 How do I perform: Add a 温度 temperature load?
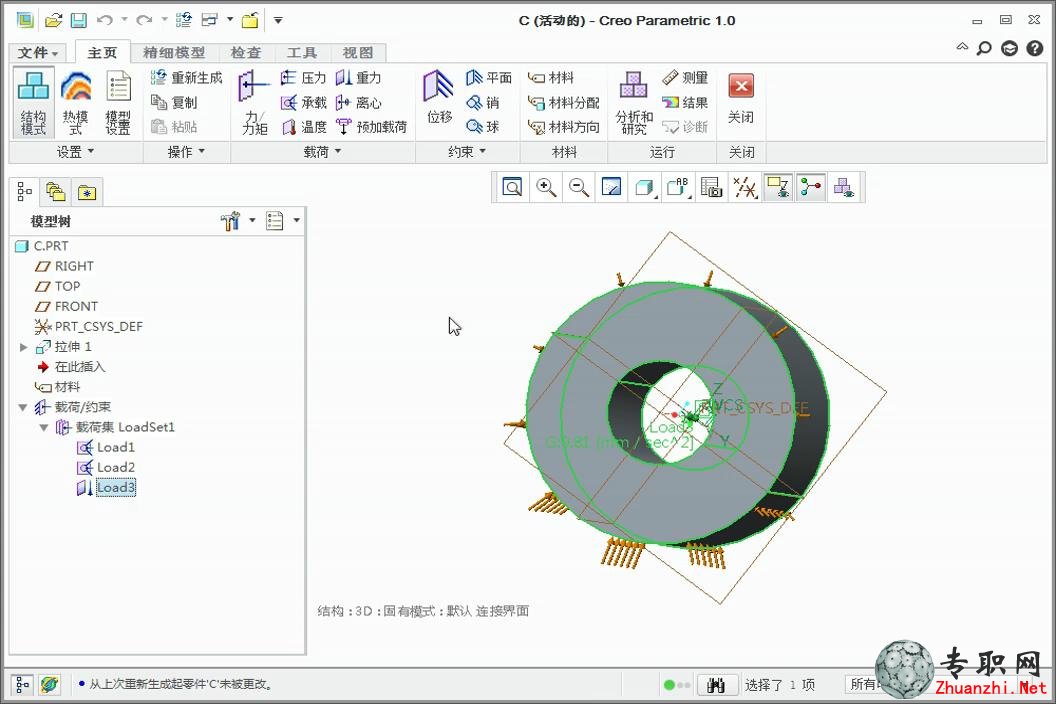pos(303,127)
